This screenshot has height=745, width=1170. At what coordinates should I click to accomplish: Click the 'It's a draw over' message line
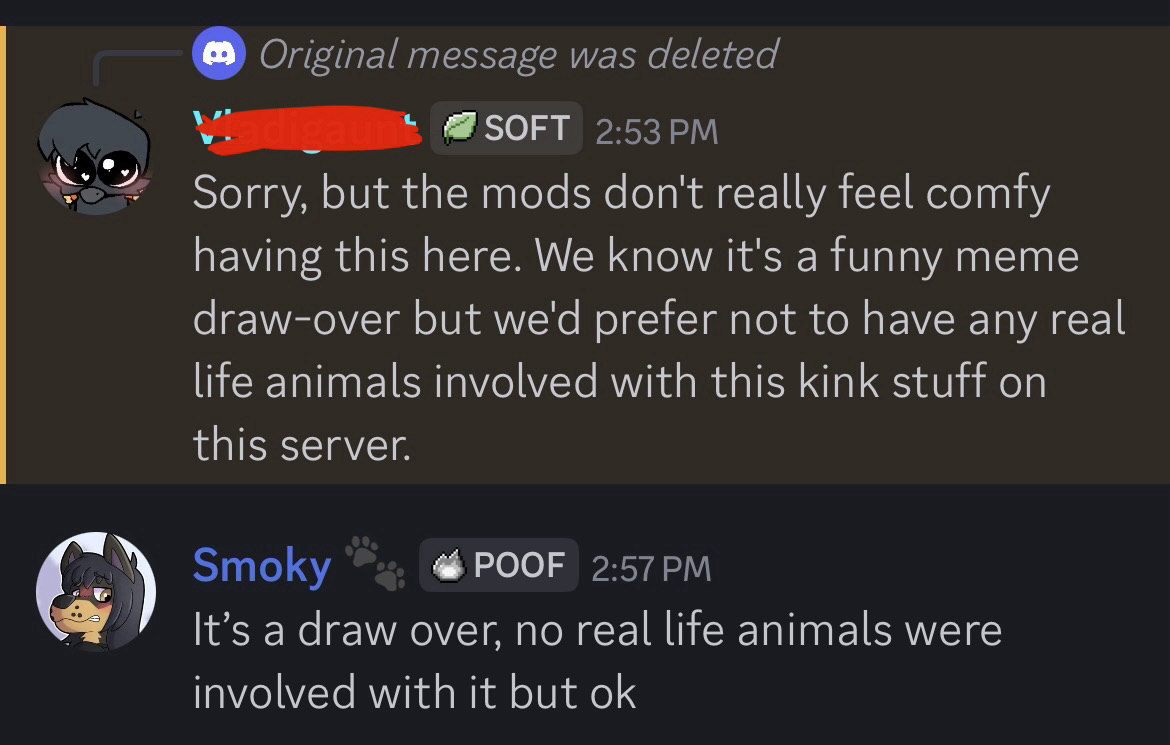pos(596,631)
